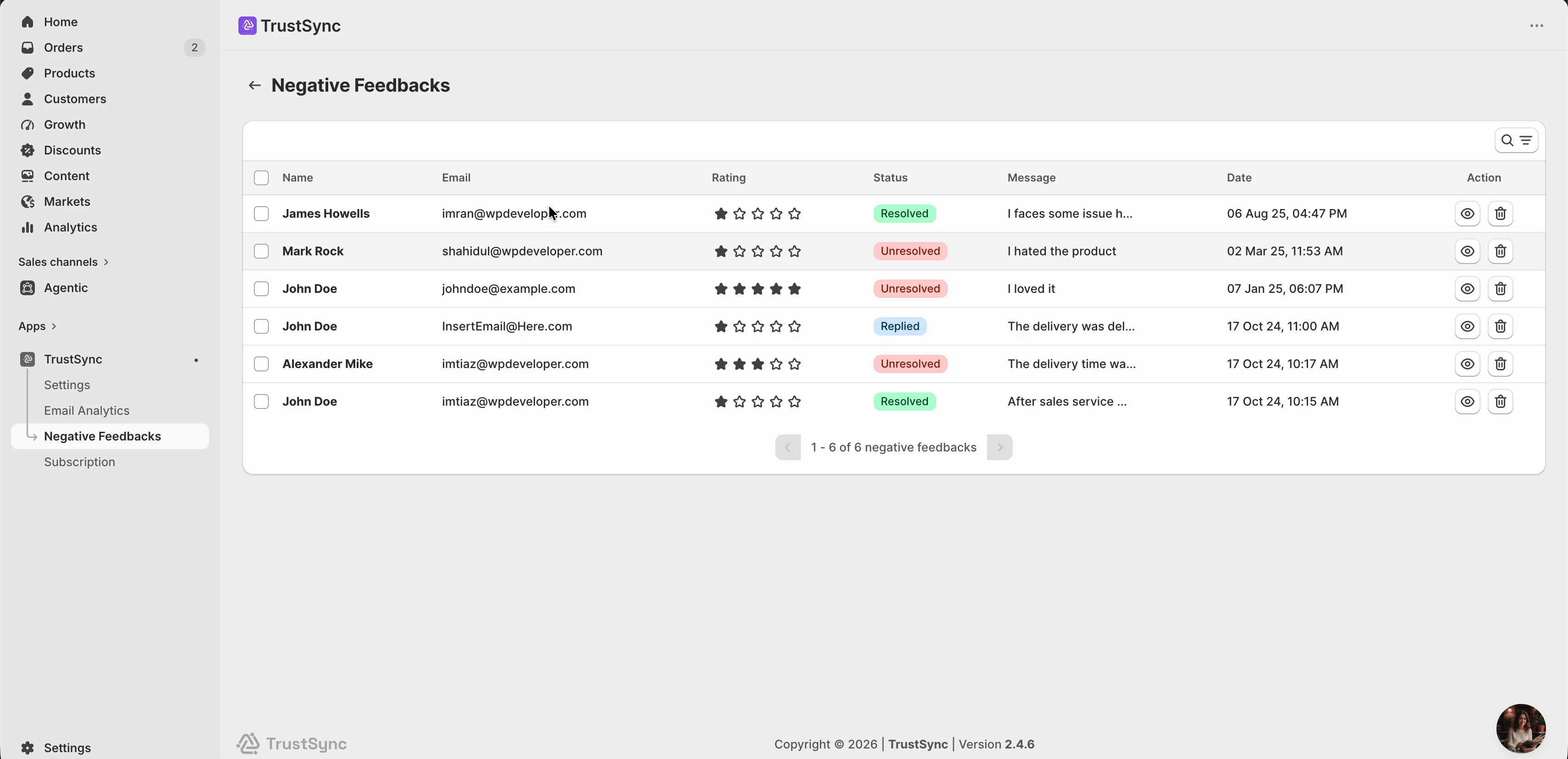Click the Analytics bar chart icon

click(x=28, y=227)
